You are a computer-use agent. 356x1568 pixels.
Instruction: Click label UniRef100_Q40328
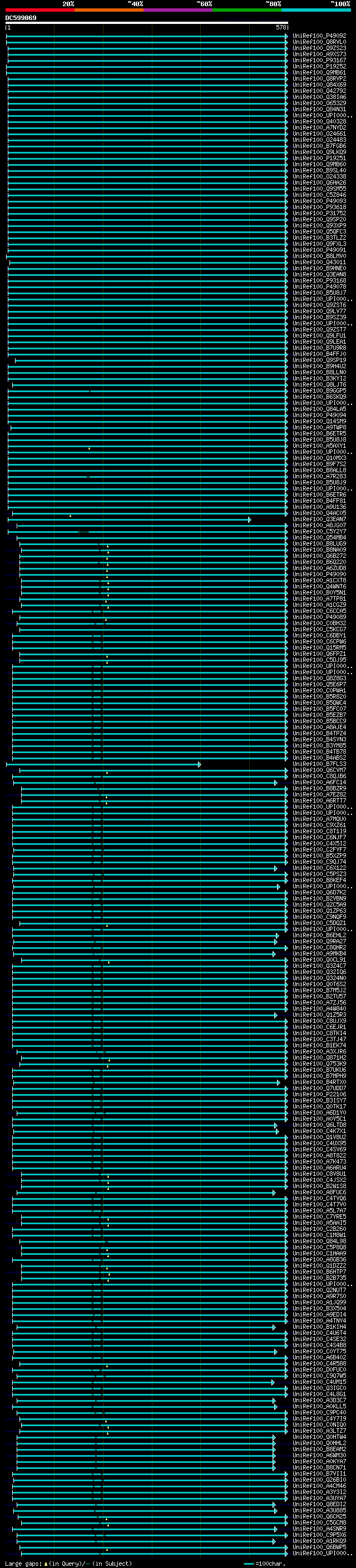319,122
